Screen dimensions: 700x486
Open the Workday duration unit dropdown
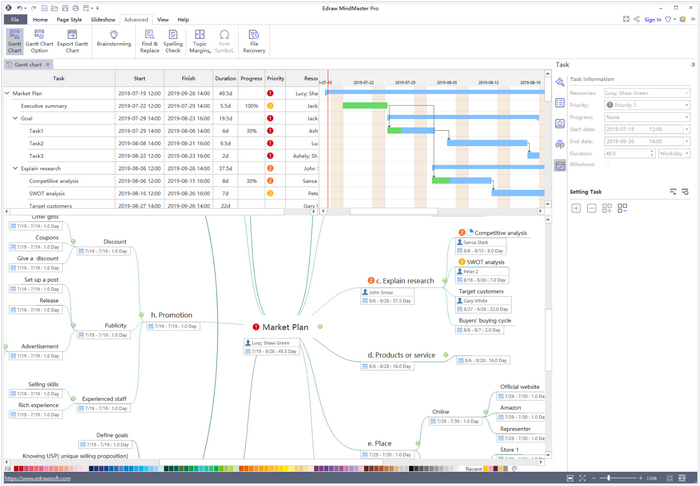[674, 153]
